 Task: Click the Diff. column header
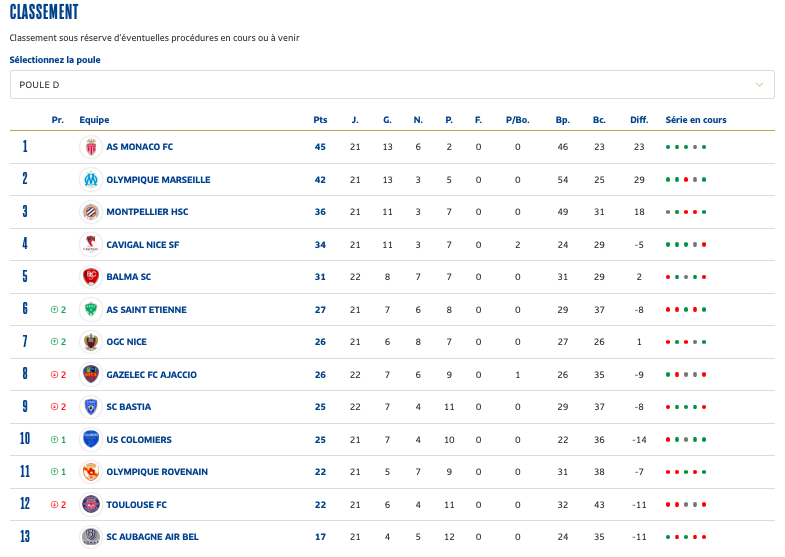point(639,120)
